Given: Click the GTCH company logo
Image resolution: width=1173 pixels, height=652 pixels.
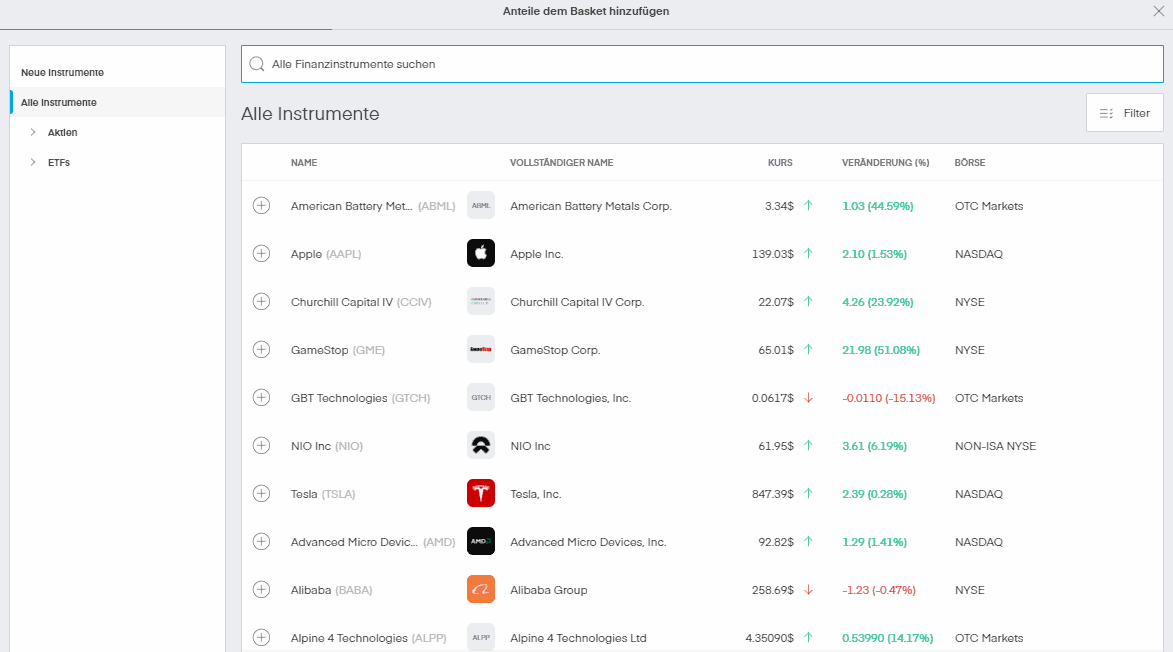Looking at the screenshot, I should (x=481, y=397).
